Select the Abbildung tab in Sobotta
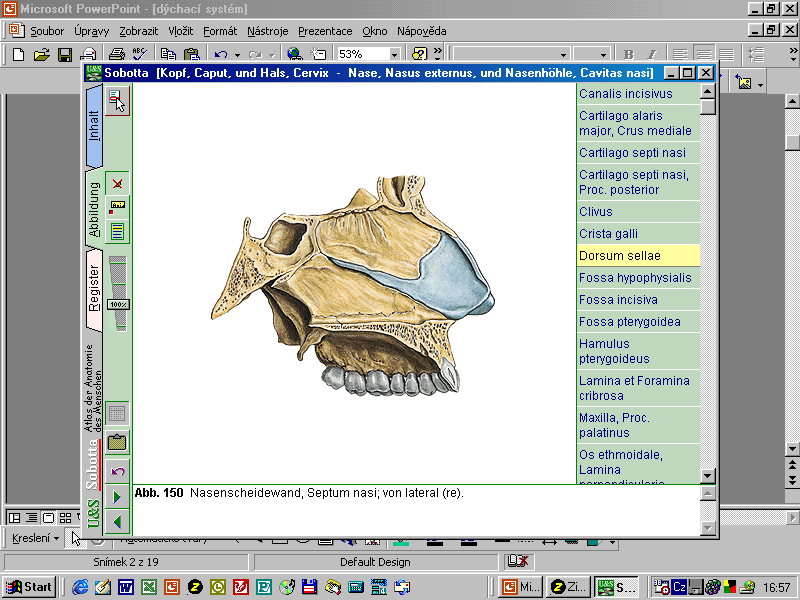The height and width of the screenshot is (600, 800). [x=94, y=209]
